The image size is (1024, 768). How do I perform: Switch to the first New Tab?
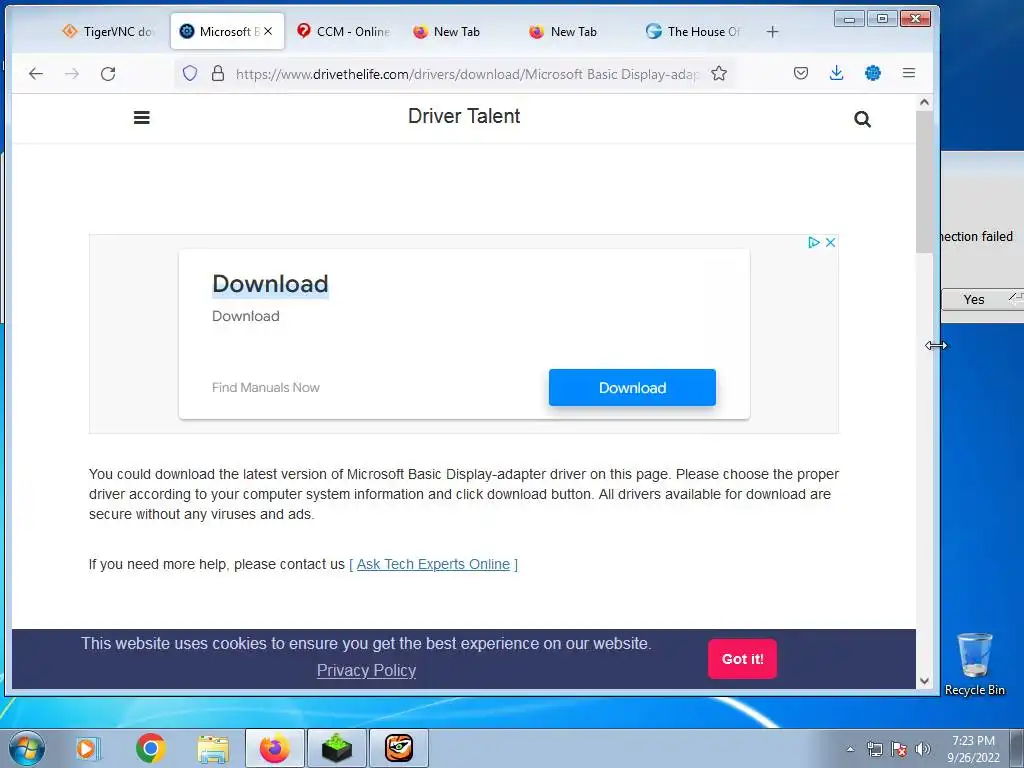click(457, 31)
